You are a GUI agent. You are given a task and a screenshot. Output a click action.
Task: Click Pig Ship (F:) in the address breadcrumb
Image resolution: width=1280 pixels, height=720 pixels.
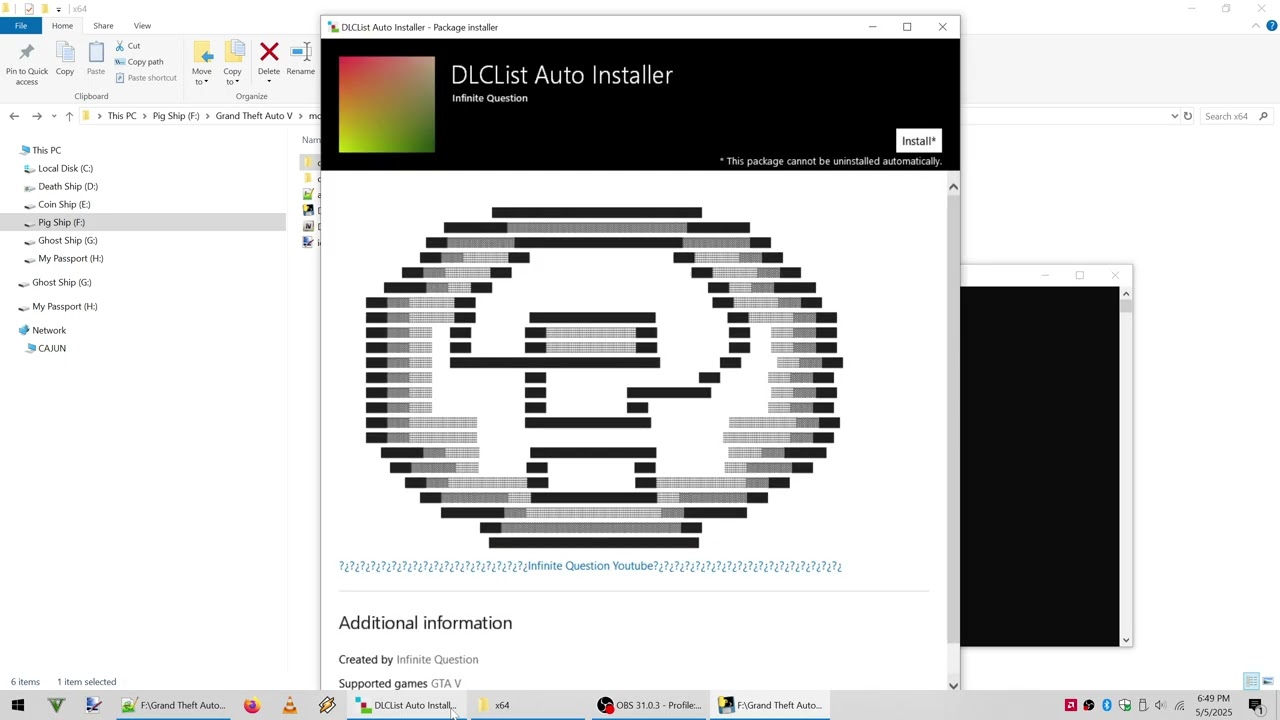[x=176, y=116]
